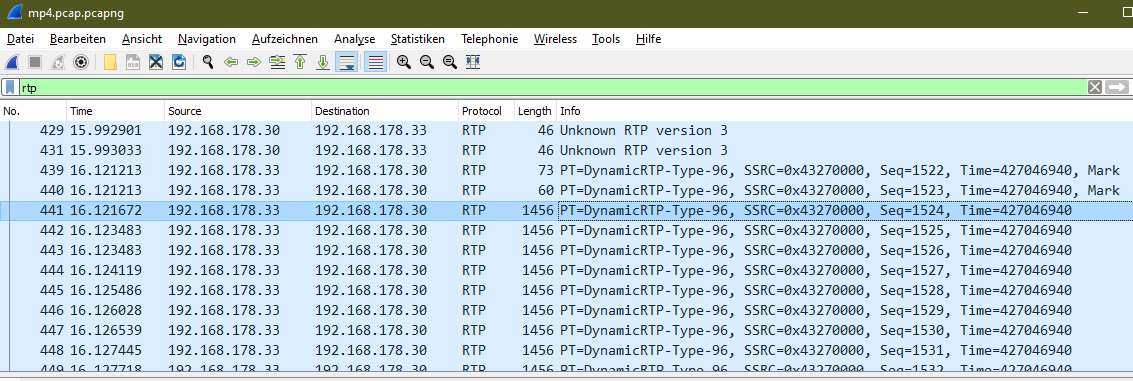Open the Bearbeiten menu
The image size is (1133, 381).
[x=78, y=39]
